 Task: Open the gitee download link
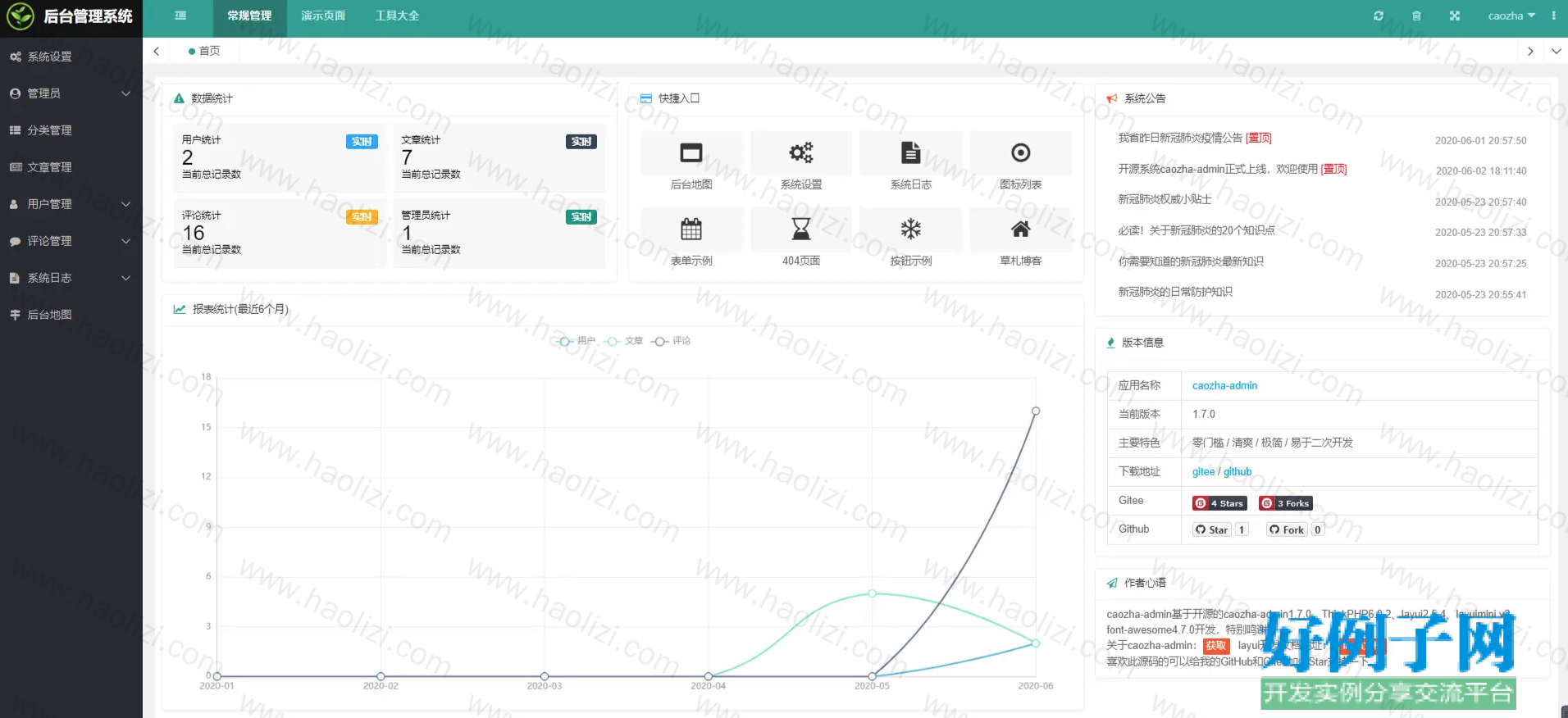(x=1203, y=471)
